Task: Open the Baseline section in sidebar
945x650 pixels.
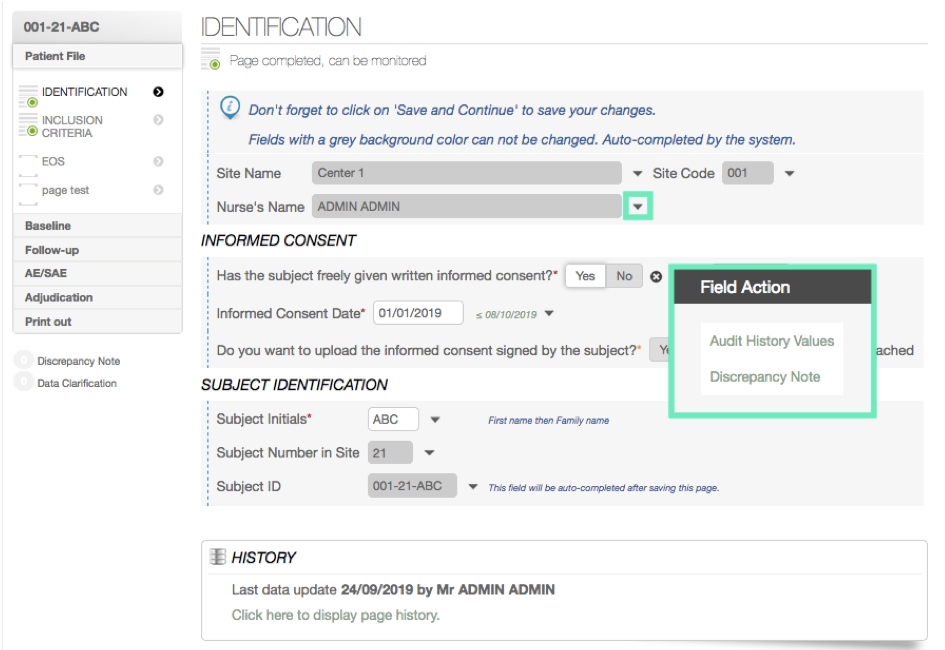Action: tap(48, 226)
